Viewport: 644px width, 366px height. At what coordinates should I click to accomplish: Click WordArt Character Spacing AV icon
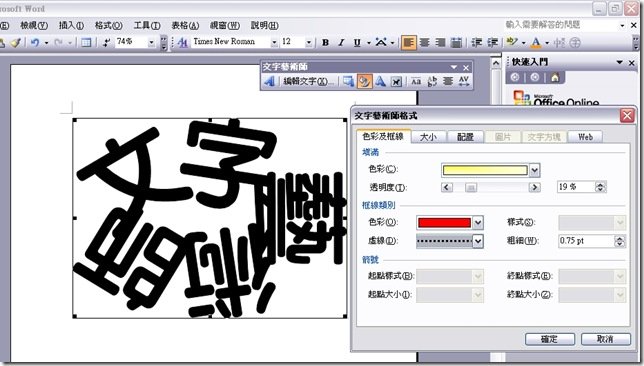click(464, 81)
